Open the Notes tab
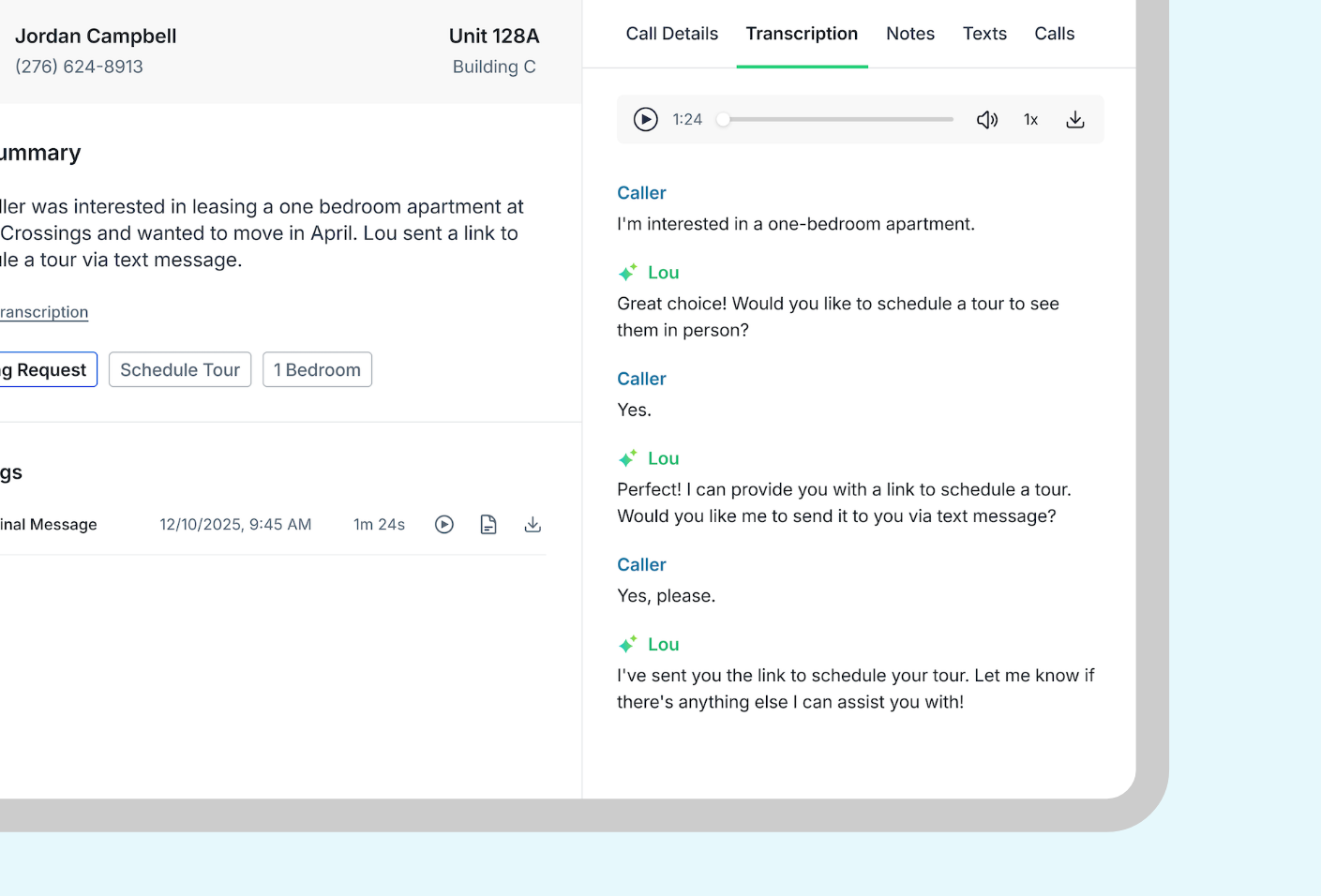 click(909, 34)
